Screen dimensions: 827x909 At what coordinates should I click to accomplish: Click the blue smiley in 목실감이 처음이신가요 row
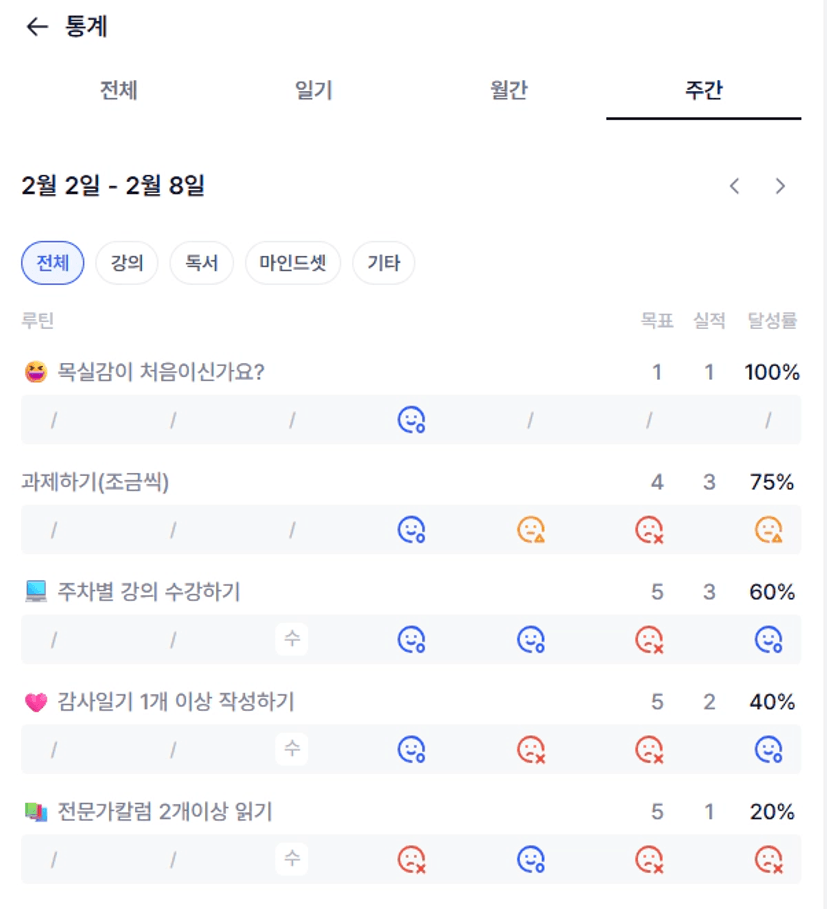[x=411, y=420]
